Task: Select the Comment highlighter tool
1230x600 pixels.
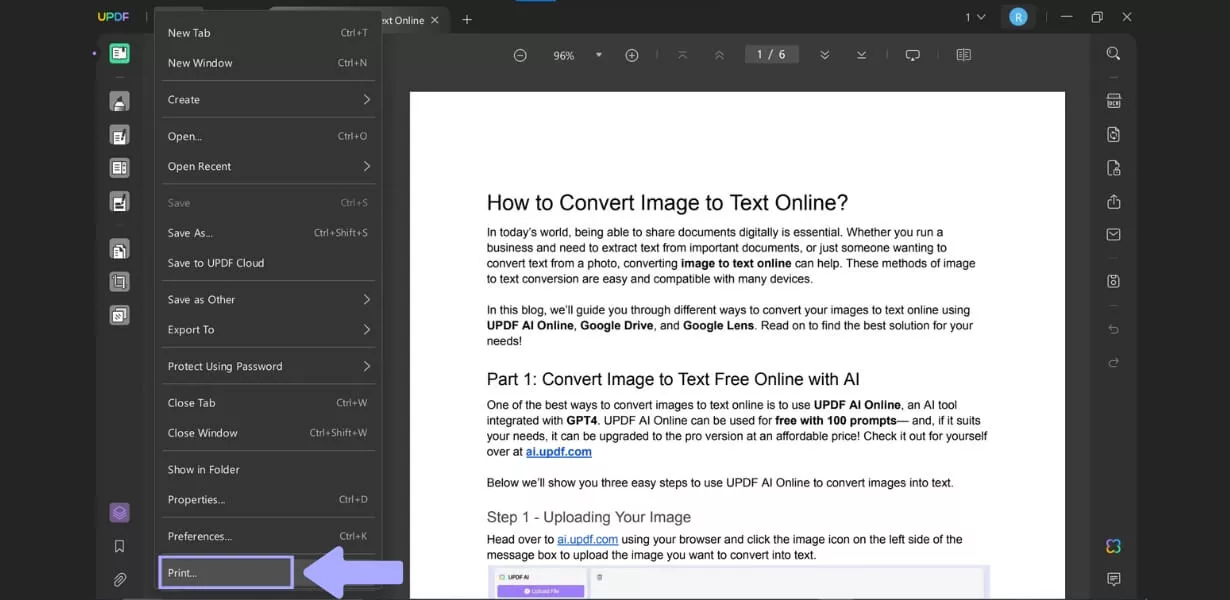Action: pyautogui.click(x=120, y=101)
